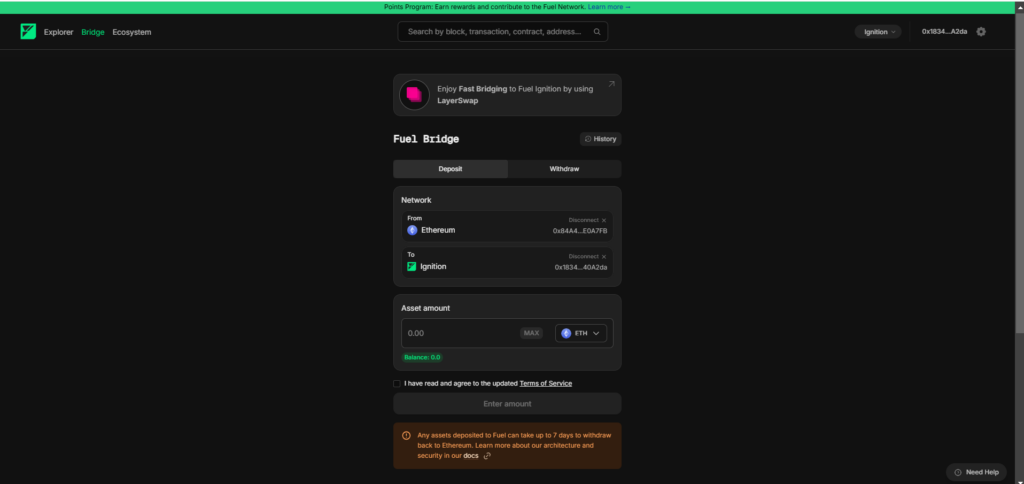
Task: Open the LayerSwap external link arrow
Action: click(x=611, y=85)
